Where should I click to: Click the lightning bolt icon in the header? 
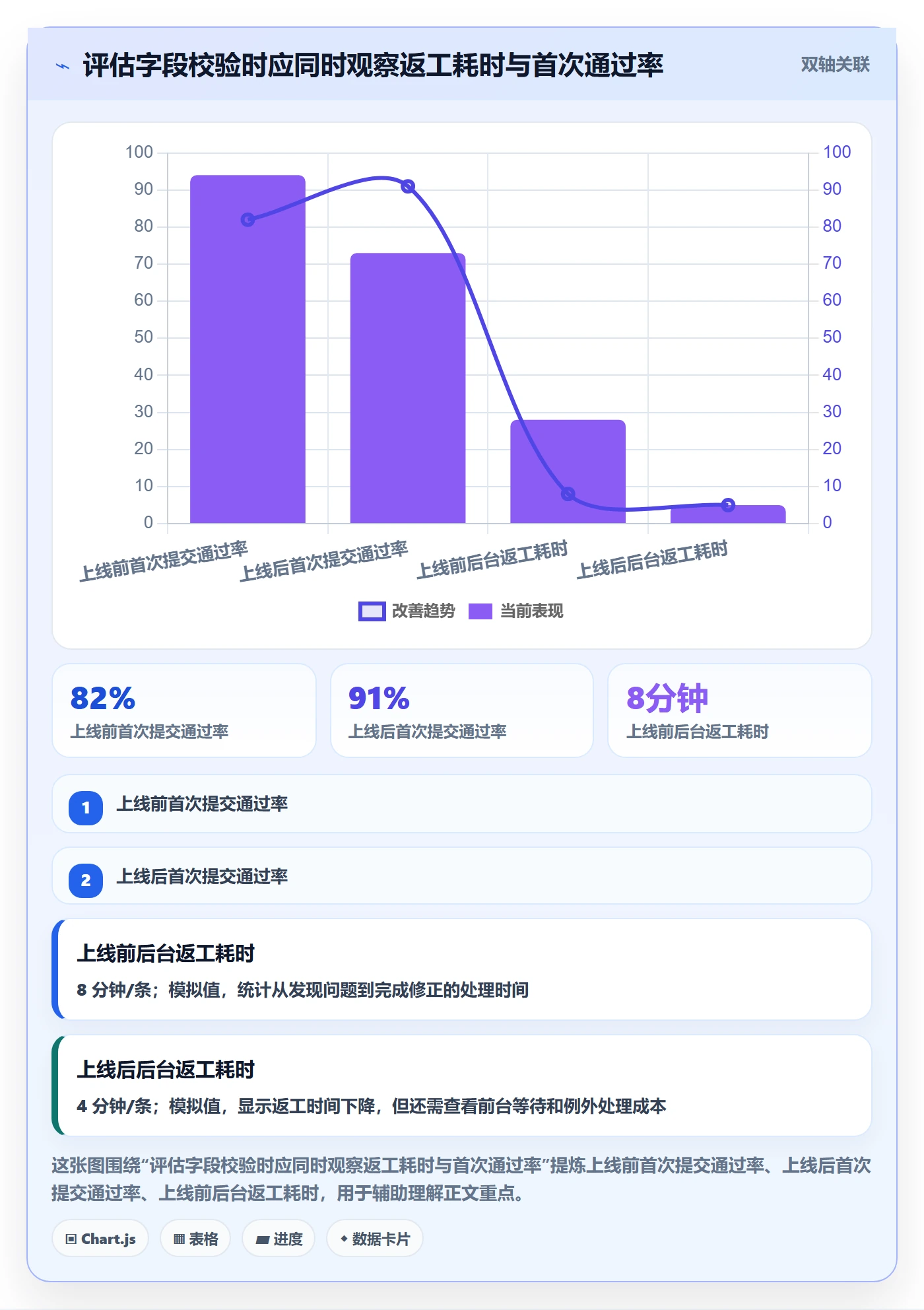click(63, 66)
